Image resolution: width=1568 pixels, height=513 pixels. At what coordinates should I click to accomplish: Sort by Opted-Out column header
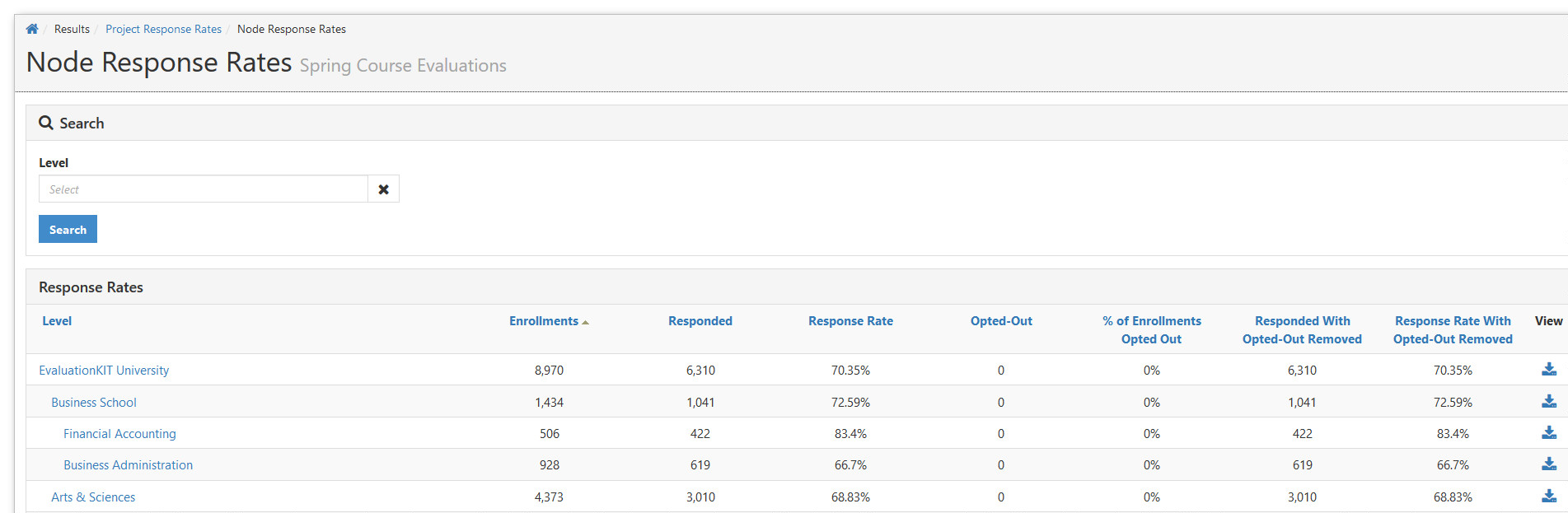coord(1001,321)
